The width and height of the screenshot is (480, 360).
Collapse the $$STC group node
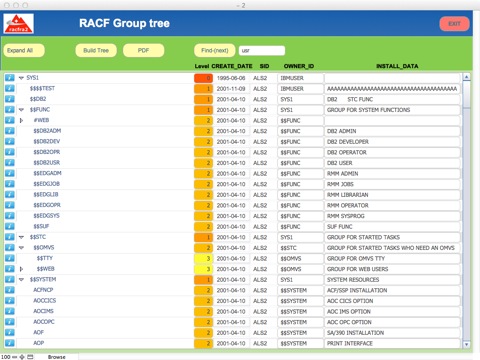coord(21,237)
